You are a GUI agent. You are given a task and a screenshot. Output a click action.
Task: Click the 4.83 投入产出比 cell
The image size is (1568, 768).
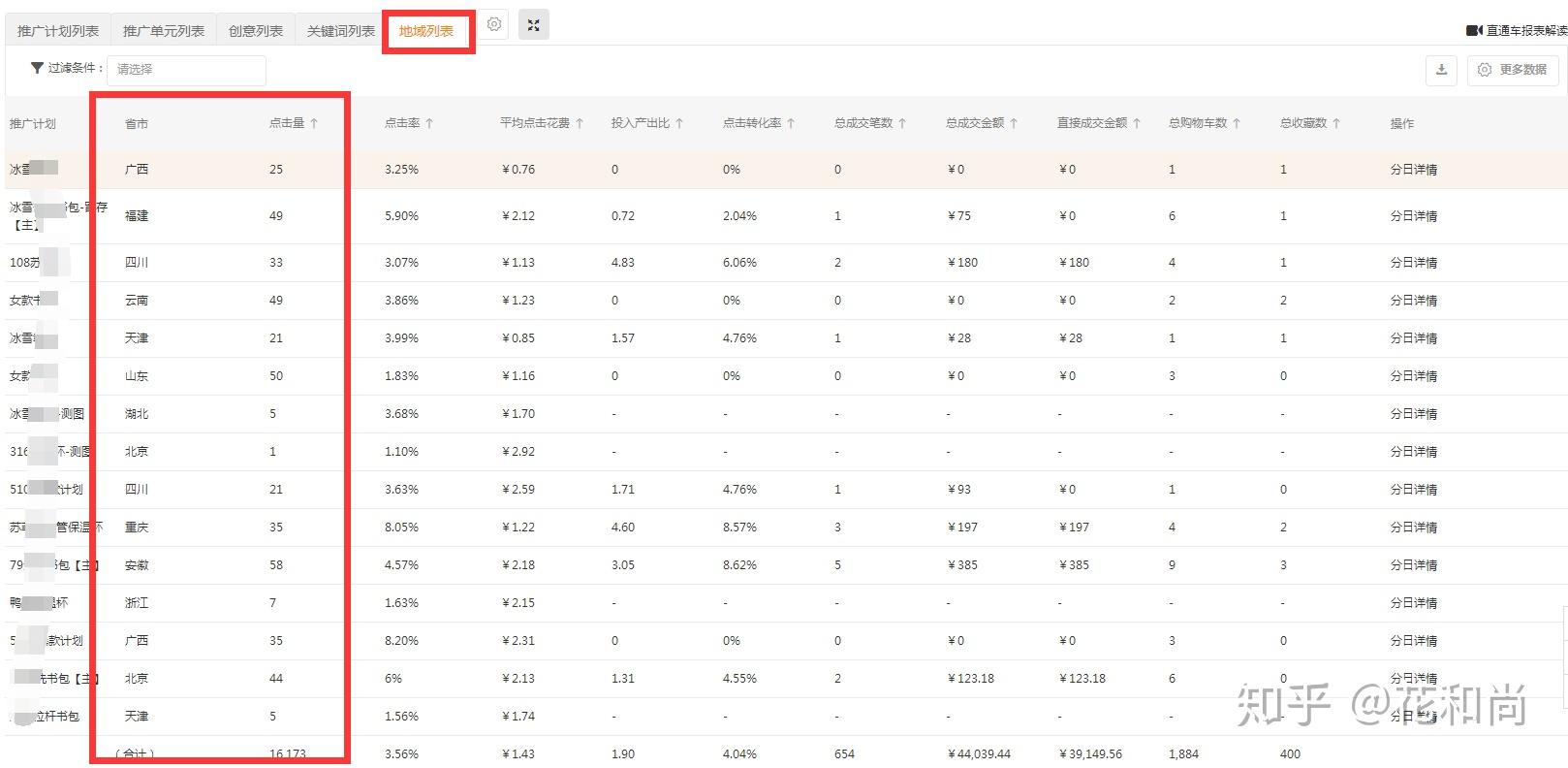[623, 263]
